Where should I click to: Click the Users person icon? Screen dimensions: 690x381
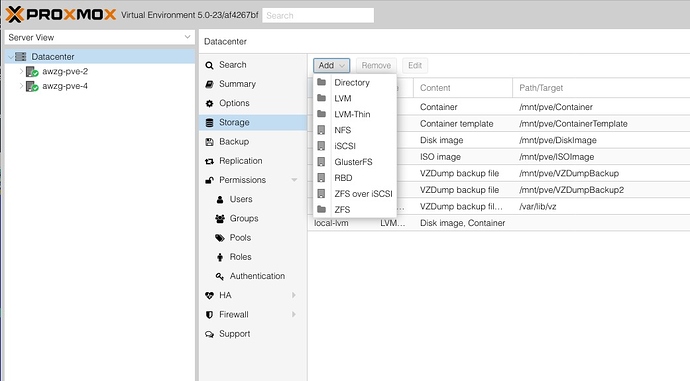(220, 200)
